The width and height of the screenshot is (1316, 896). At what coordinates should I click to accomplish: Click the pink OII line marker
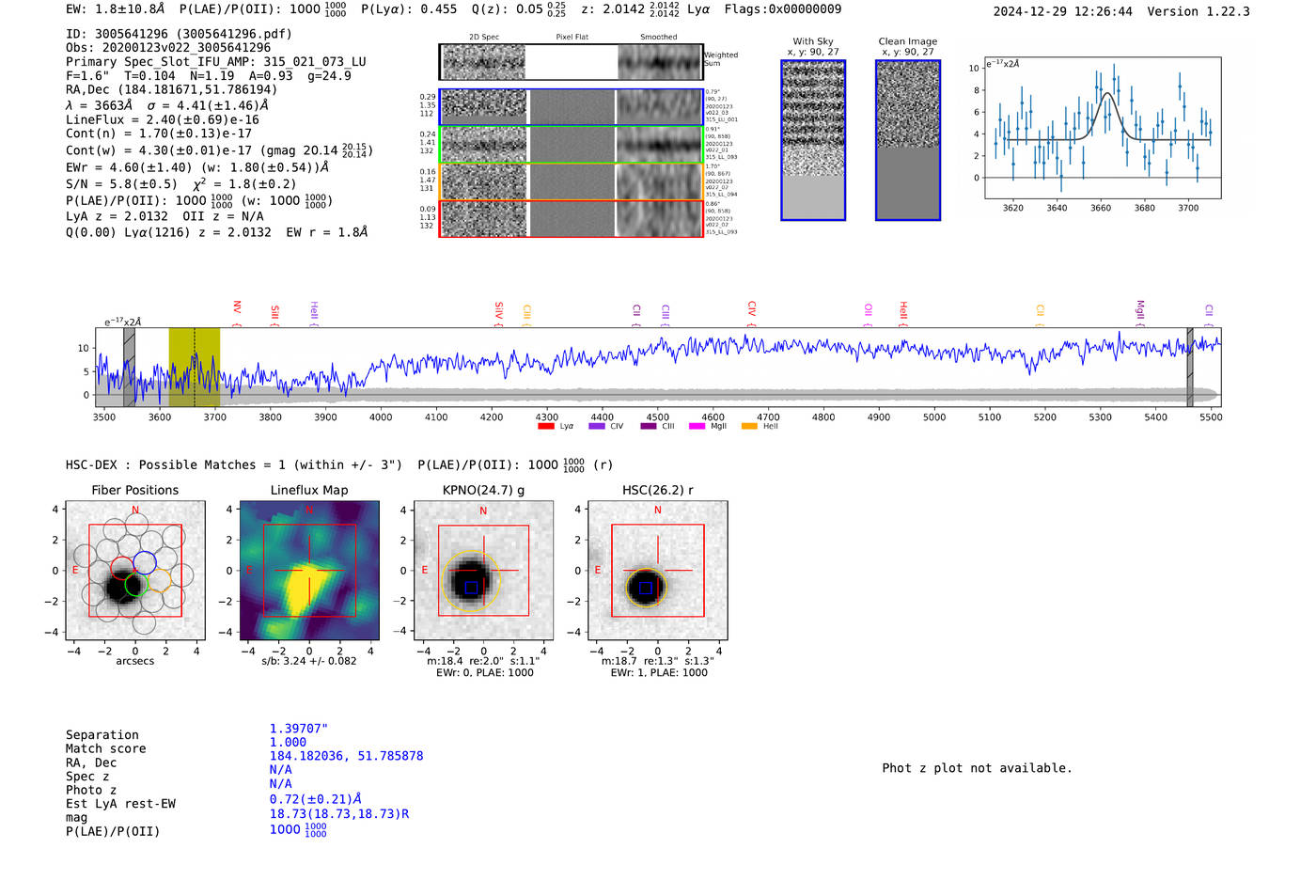(x=868, y=313)
